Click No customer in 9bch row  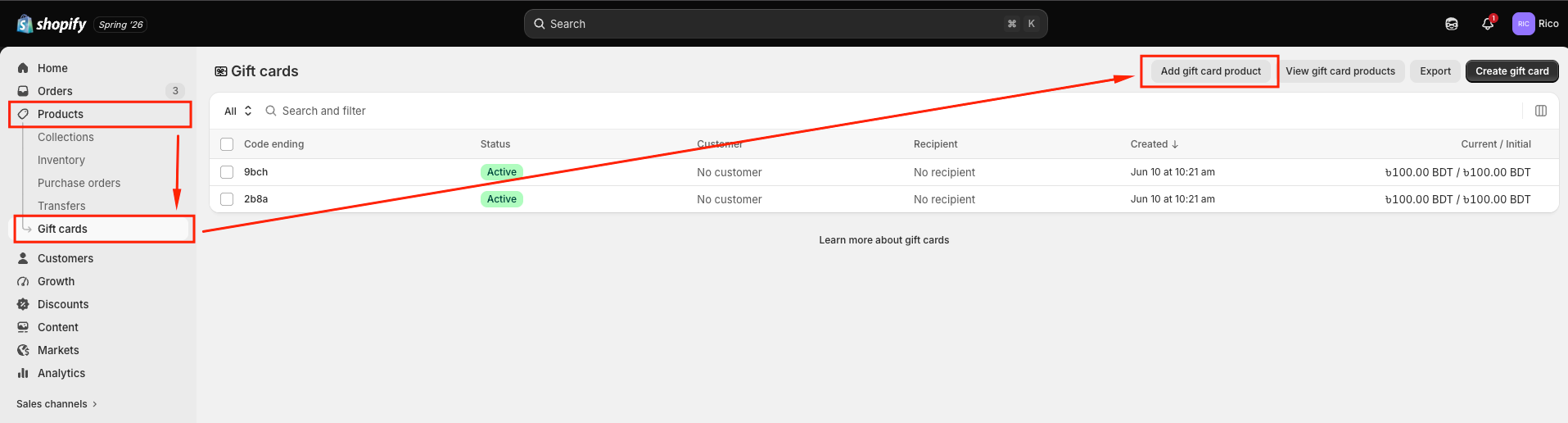pos(730,172)
